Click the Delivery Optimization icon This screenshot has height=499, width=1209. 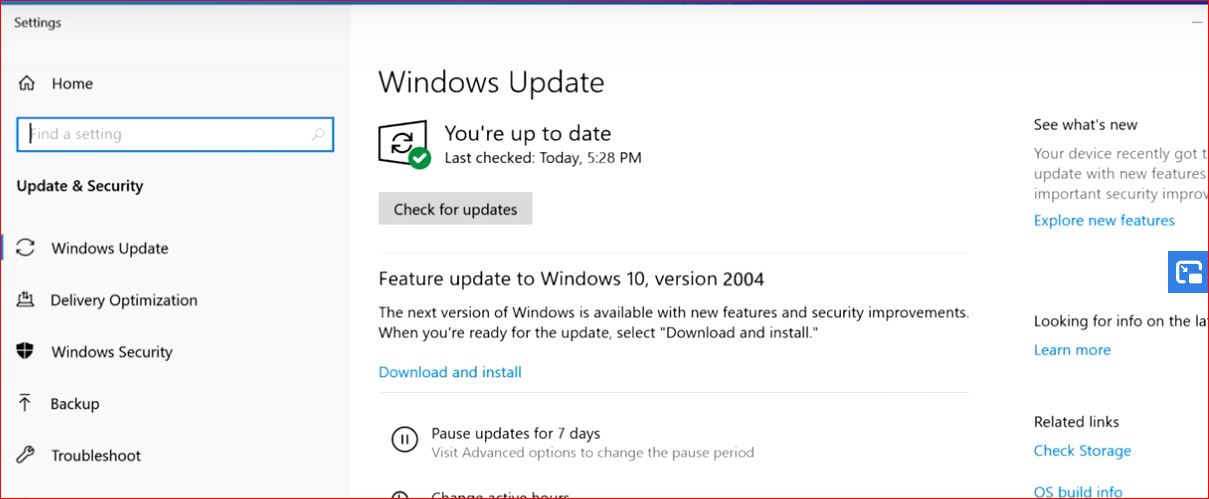(x=26, y=300)
